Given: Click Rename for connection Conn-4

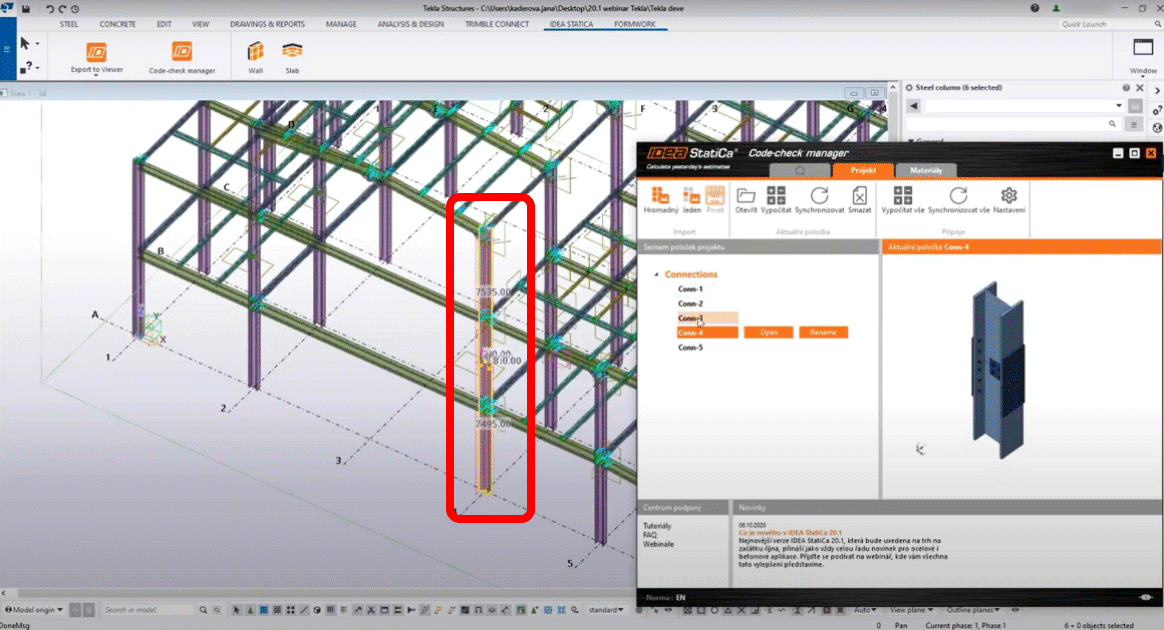Looking at the screenshot, I should click(x=824, y=331).
